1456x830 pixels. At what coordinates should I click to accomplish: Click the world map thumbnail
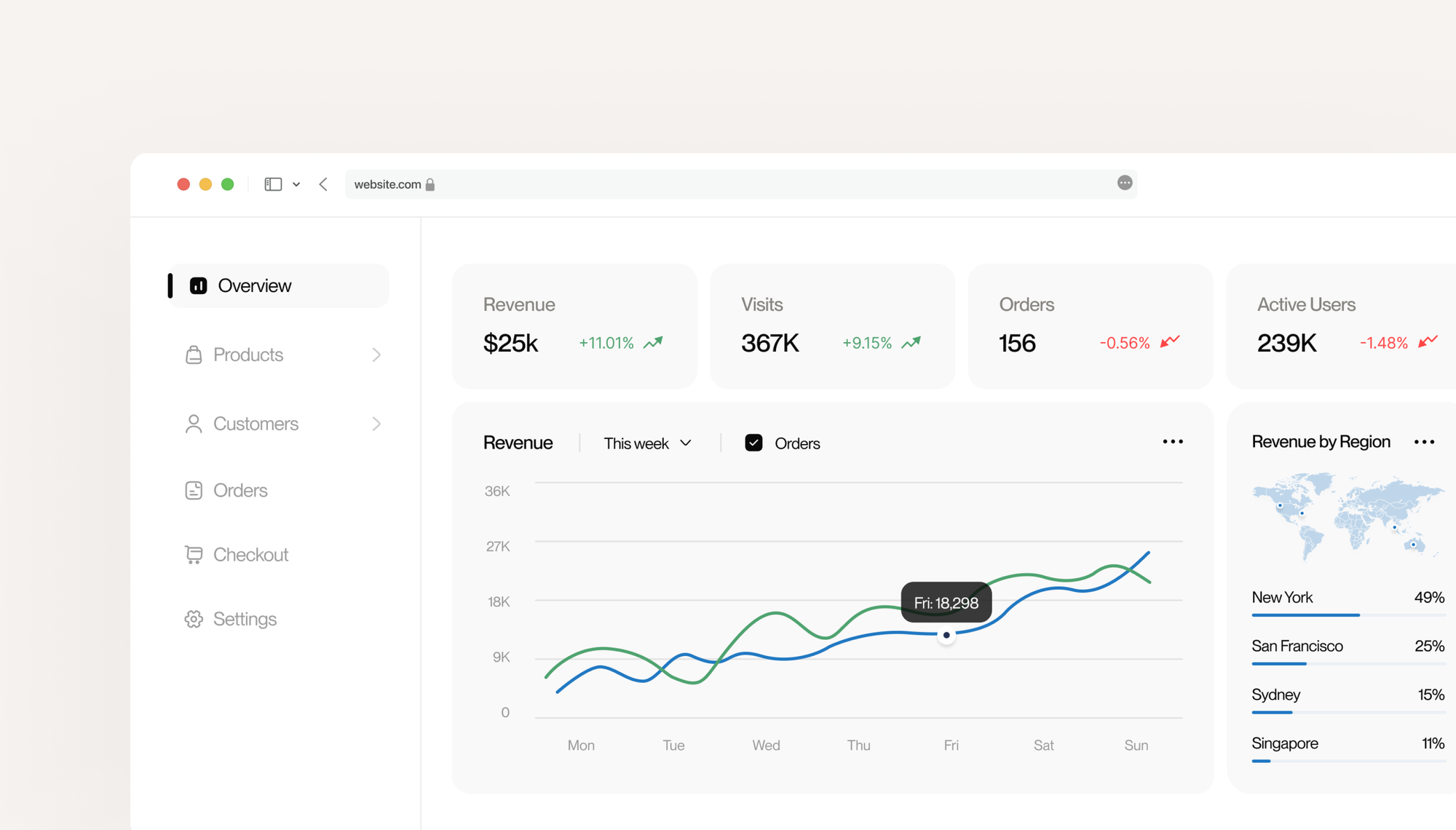point(1348,516)
